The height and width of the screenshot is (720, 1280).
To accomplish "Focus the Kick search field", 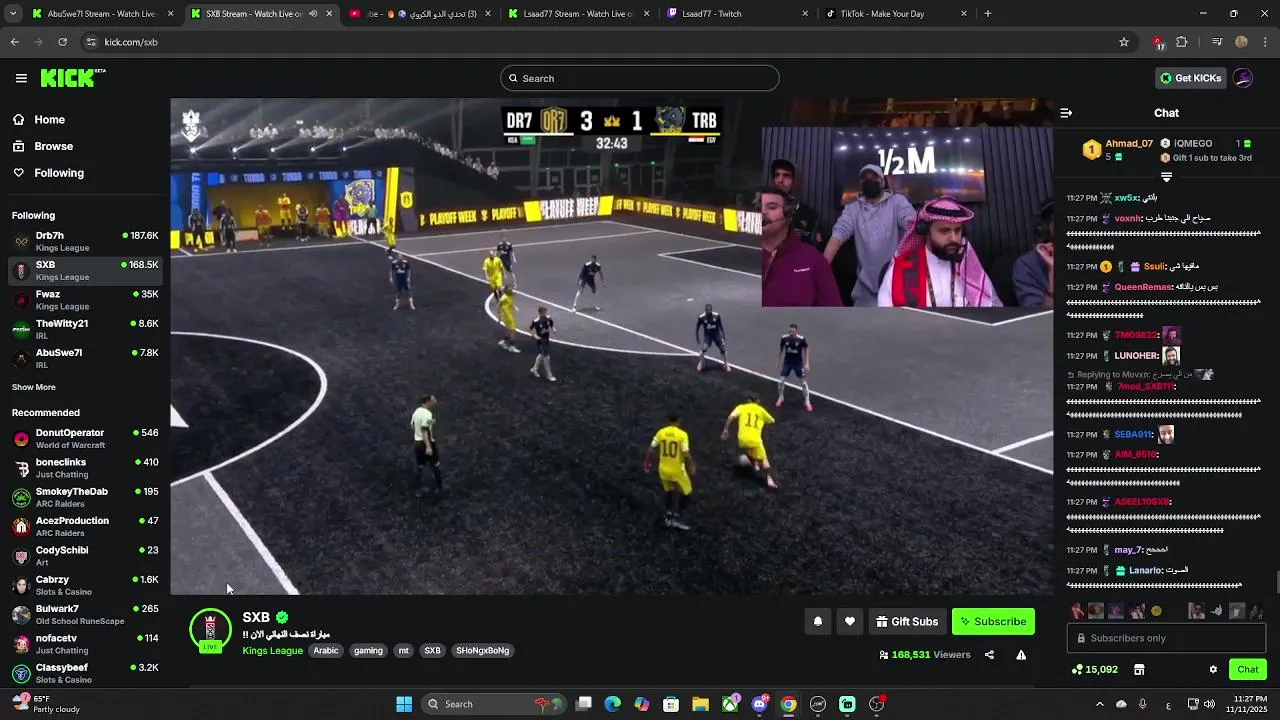I will pyautogui.click(x=640, y=78).
